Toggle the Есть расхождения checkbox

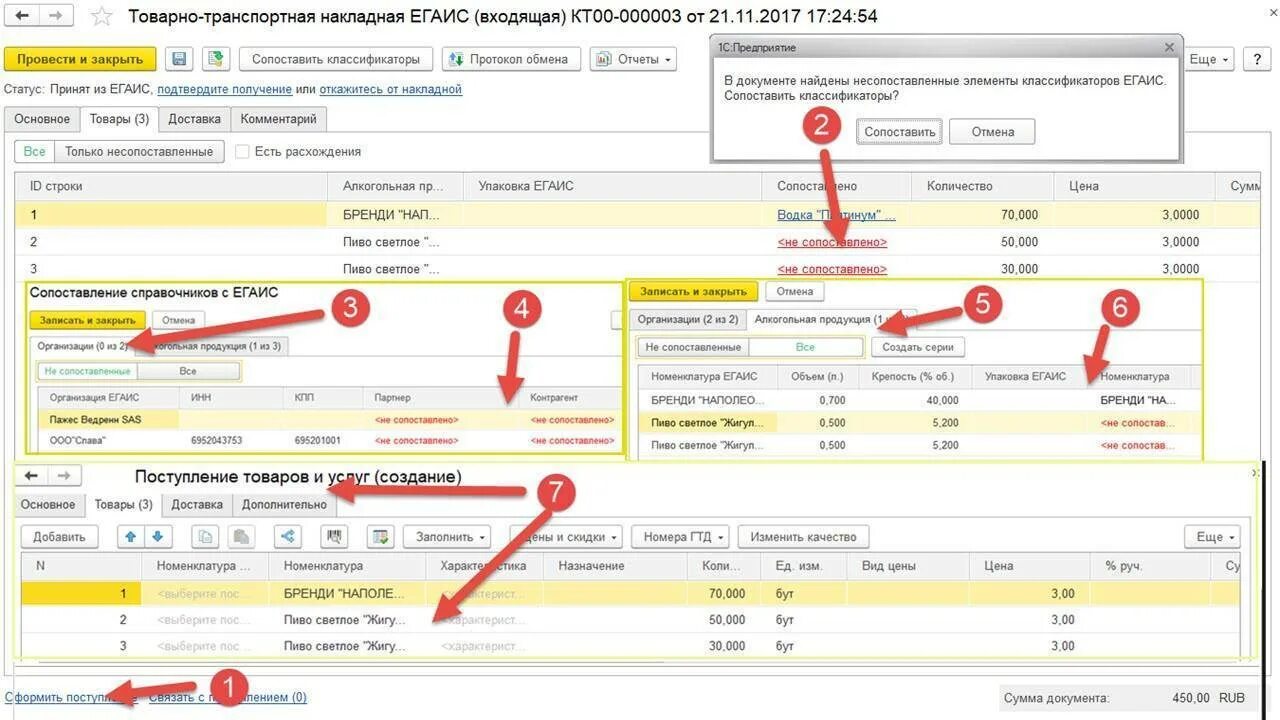click(x=242, y=152)
